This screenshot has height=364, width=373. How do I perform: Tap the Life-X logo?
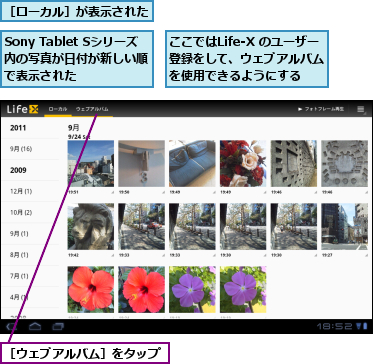point(23,109)
